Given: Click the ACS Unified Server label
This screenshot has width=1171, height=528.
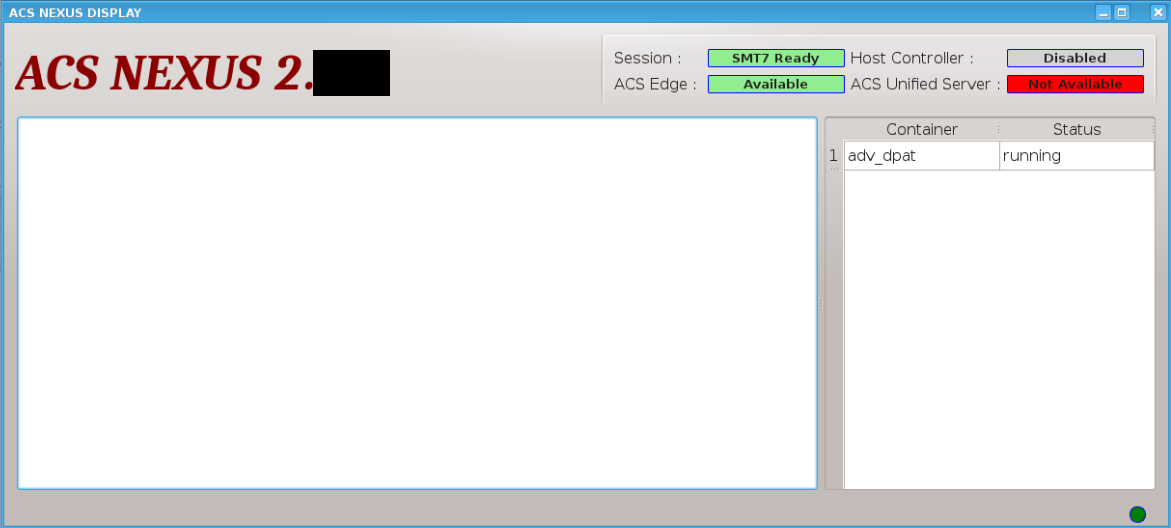Looking at the screenshot, I should [925, 84].
